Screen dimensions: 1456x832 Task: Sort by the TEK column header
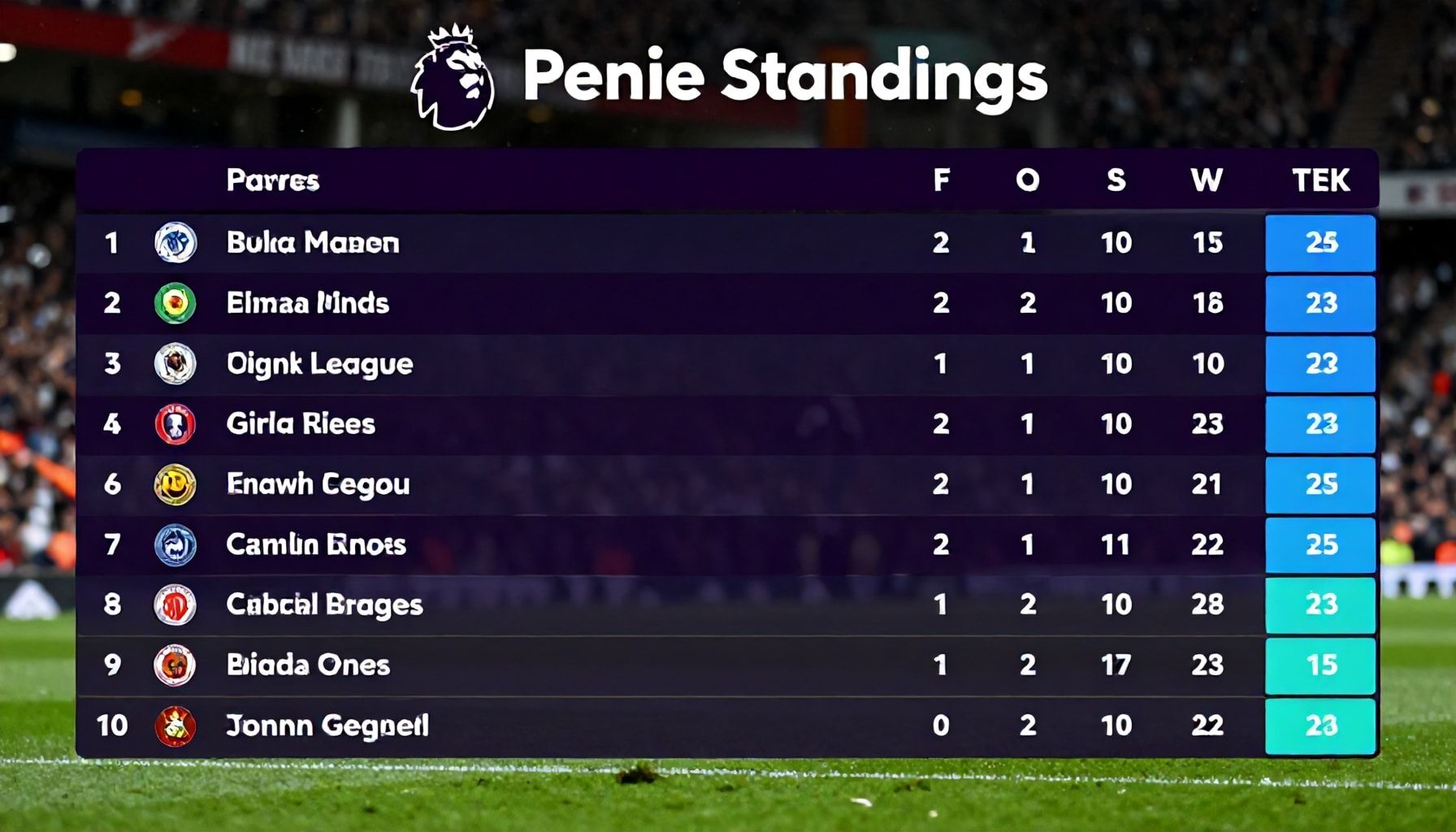(1320, 180)
